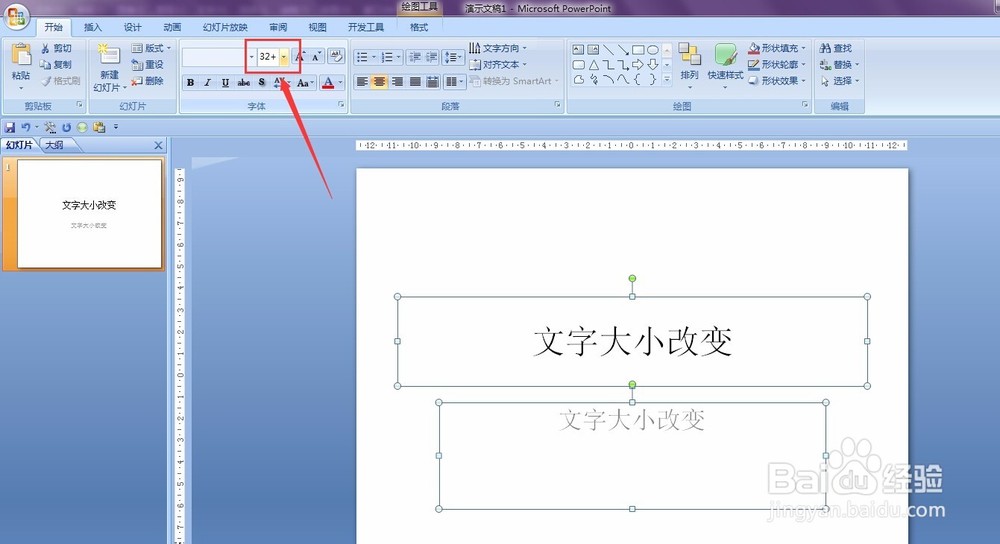Select the Text Box shape icon
The image size is (1000, 544).
pyautogui.click(x=578, y=49)
